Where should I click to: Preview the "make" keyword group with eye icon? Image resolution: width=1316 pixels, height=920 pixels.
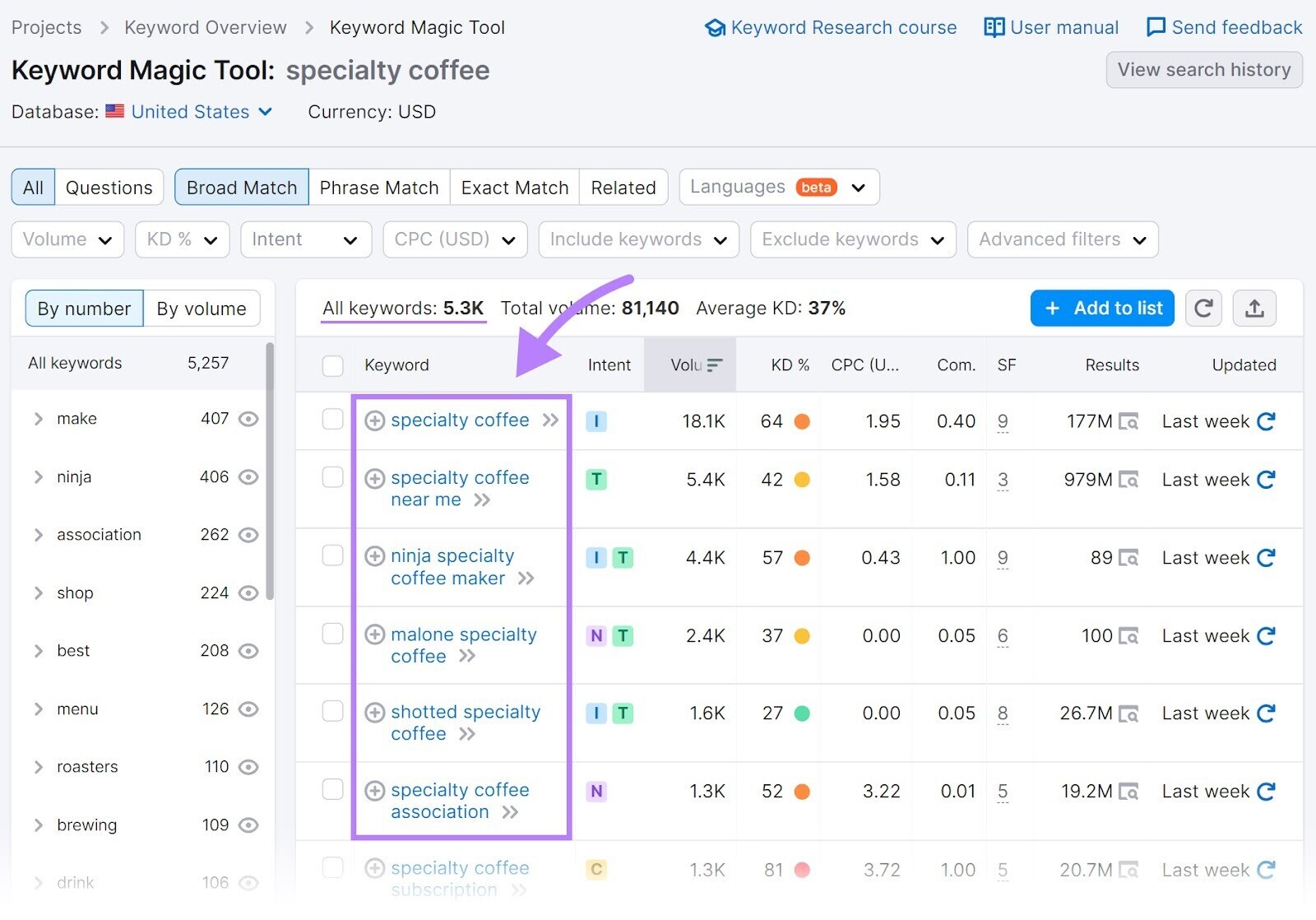(249, 418)
